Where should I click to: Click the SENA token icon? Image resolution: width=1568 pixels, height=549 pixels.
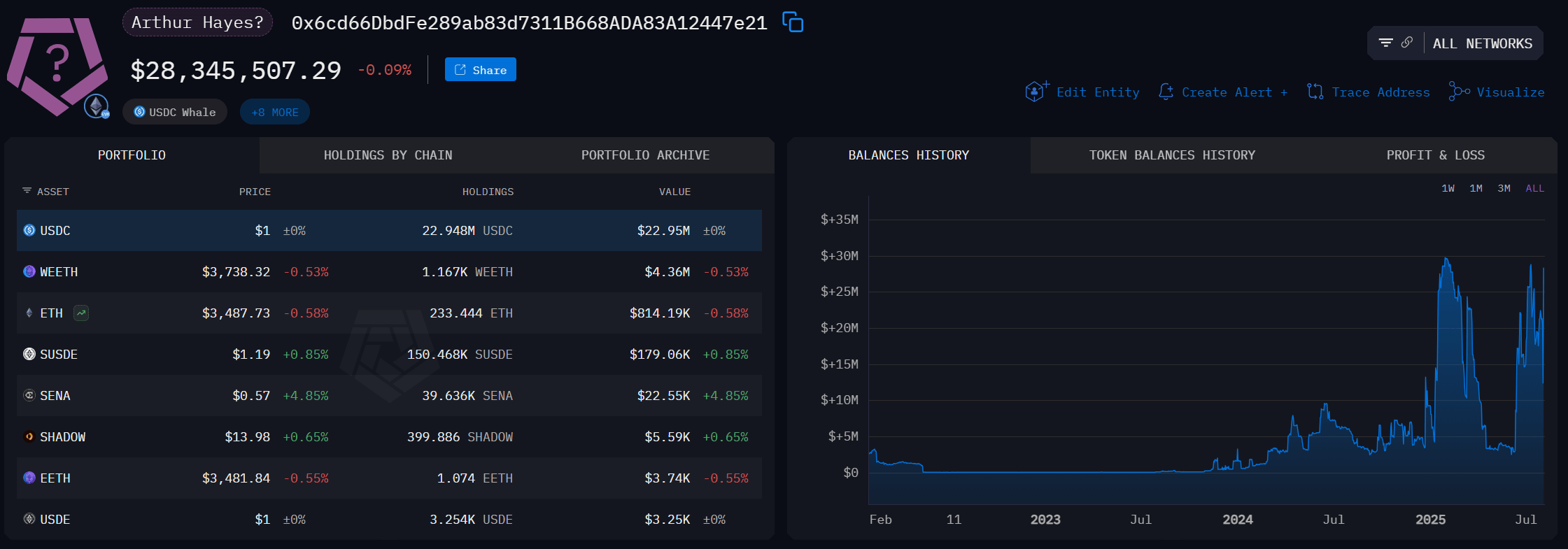click(29, 395)
